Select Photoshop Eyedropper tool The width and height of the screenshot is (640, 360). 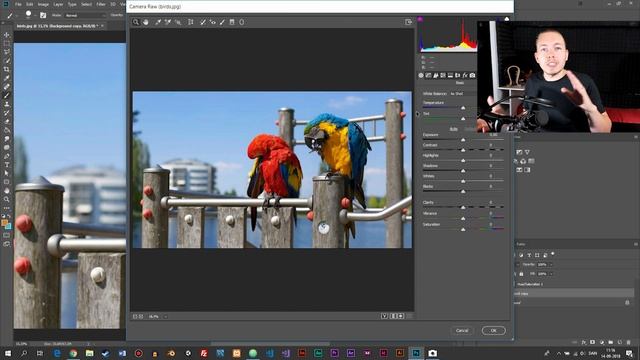(7, 78)
